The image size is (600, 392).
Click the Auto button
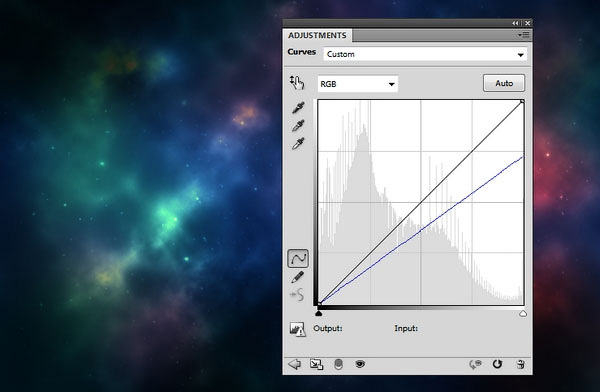point(504,83)
